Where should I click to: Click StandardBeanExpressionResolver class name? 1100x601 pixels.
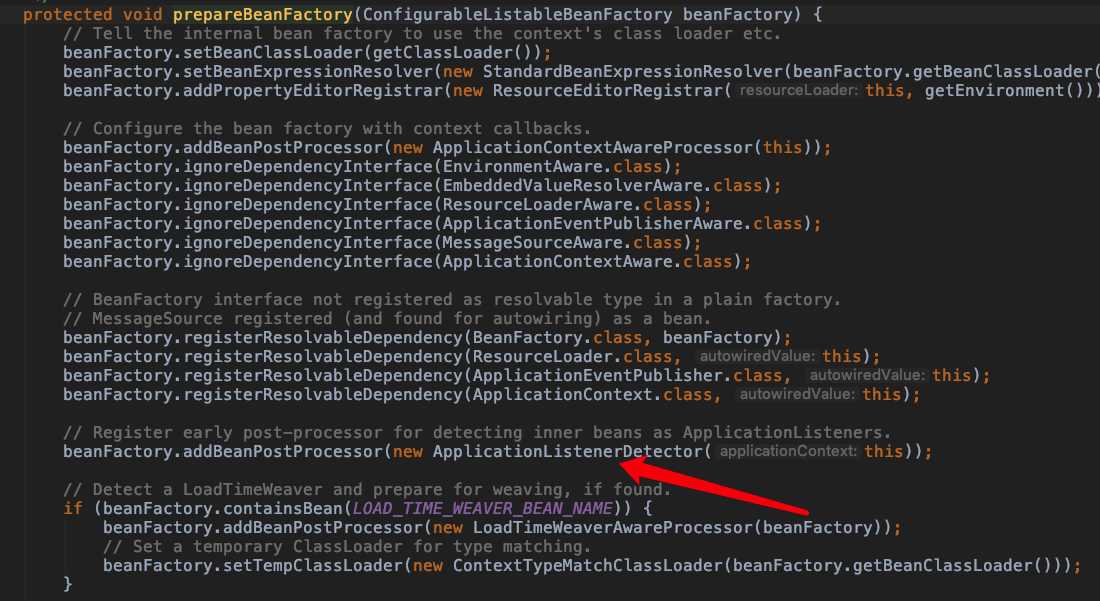(632, 71)
